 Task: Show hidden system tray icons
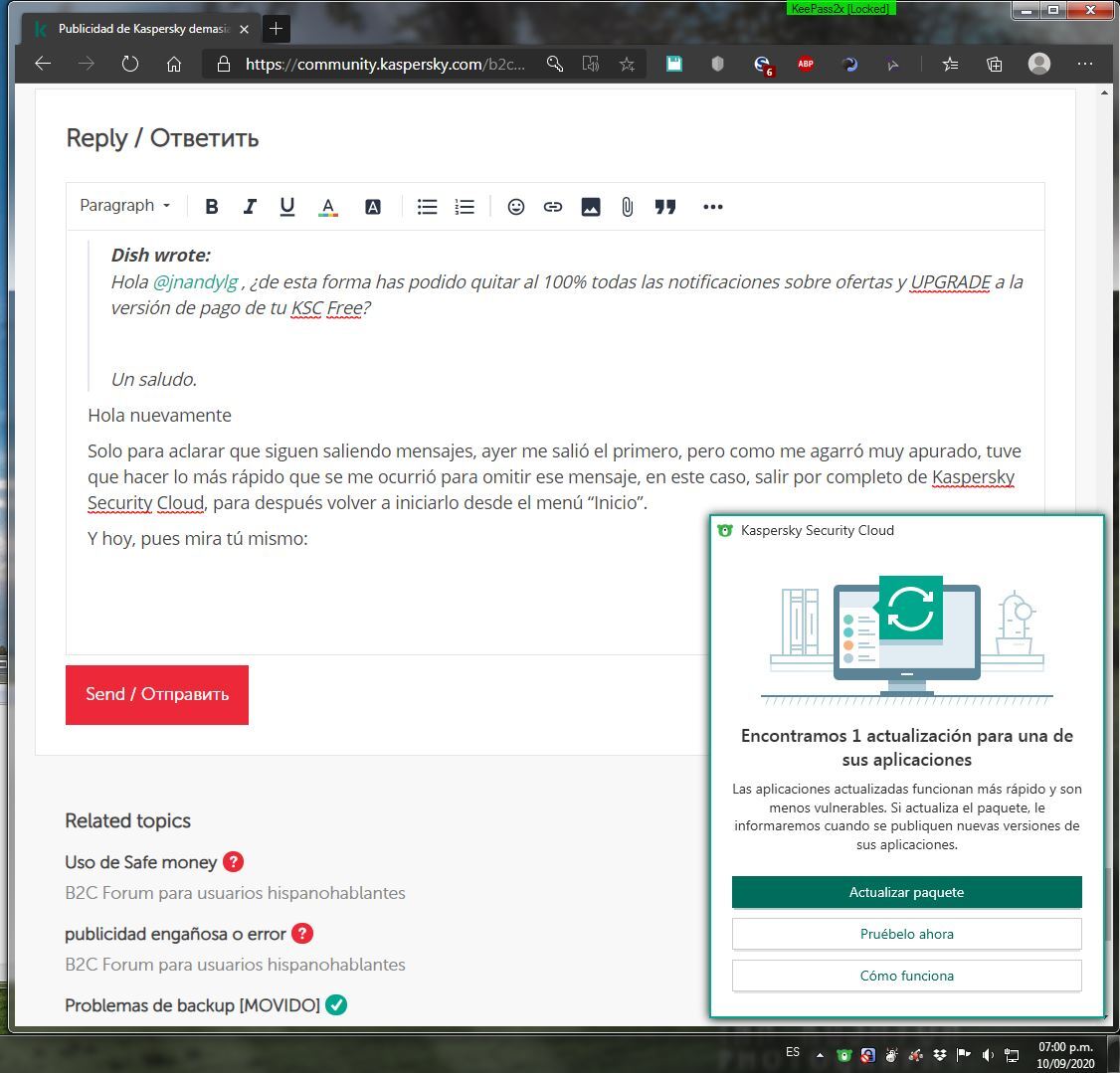point(820,1054)
